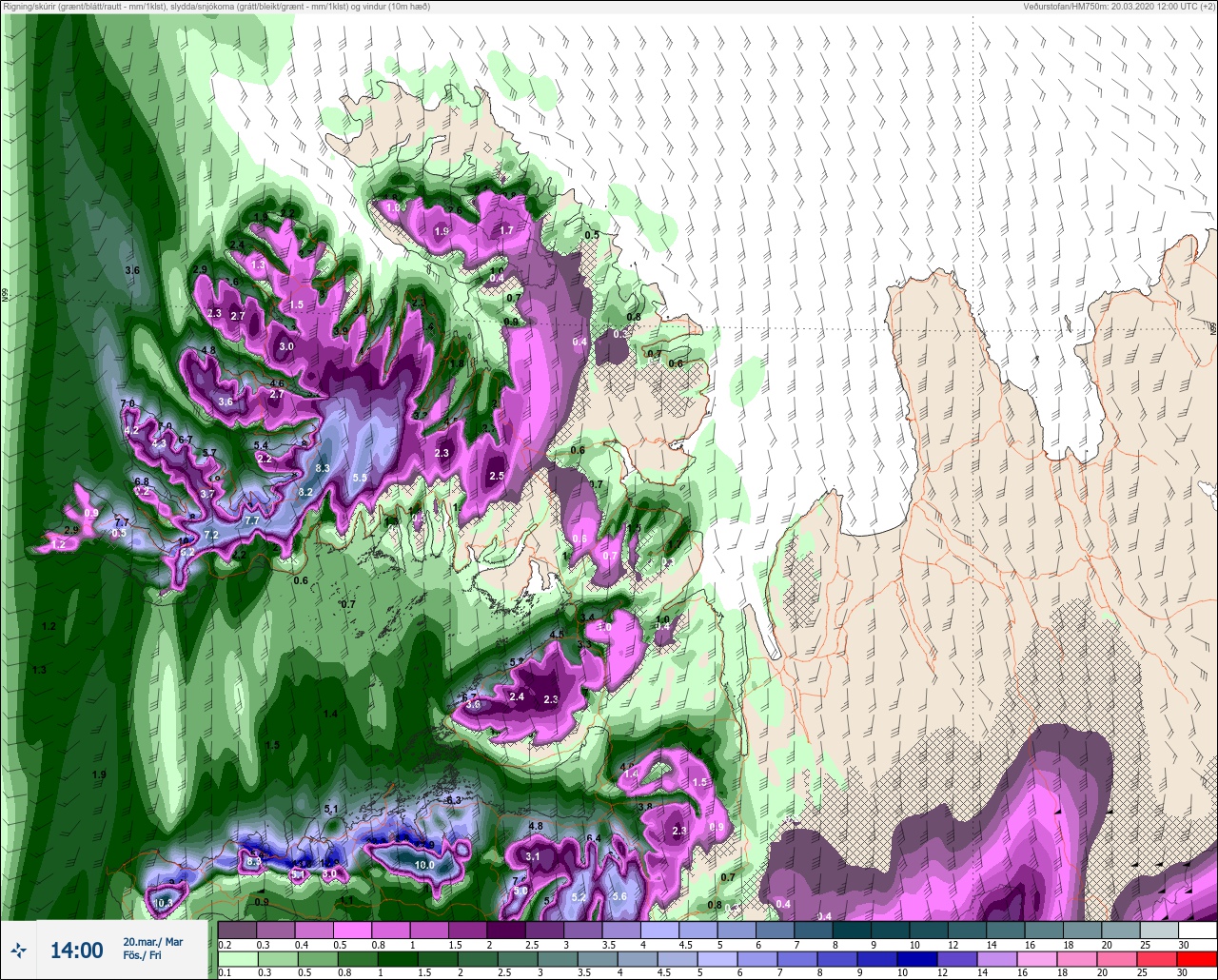Click the '5.5' value in the blue-purple area

[360, 477]
